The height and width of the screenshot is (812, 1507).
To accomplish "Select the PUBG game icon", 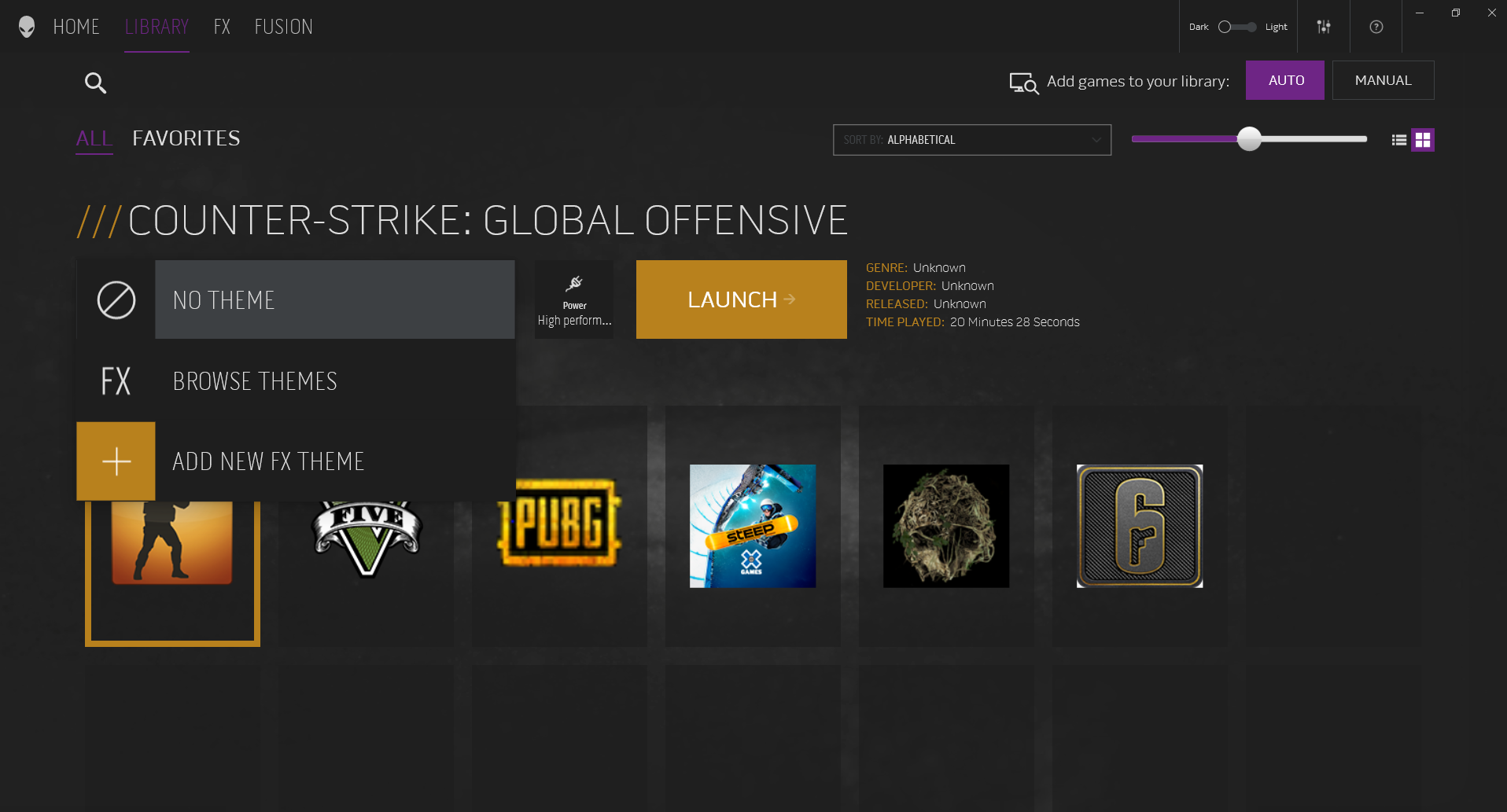I will [x=559, y=524].
